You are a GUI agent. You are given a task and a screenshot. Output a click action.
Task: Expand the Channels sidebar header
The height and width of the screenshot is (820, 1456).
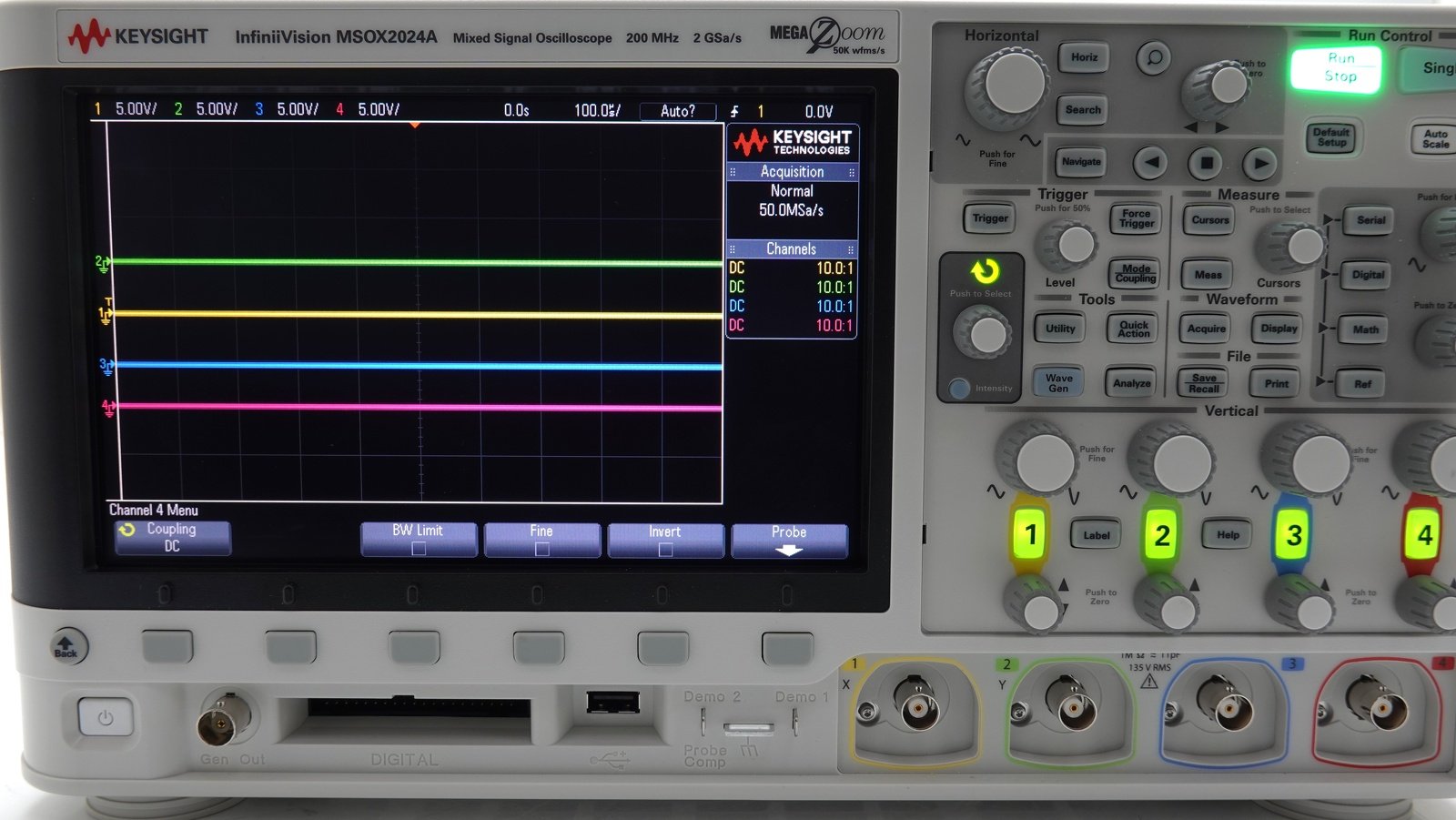point(792,249)
